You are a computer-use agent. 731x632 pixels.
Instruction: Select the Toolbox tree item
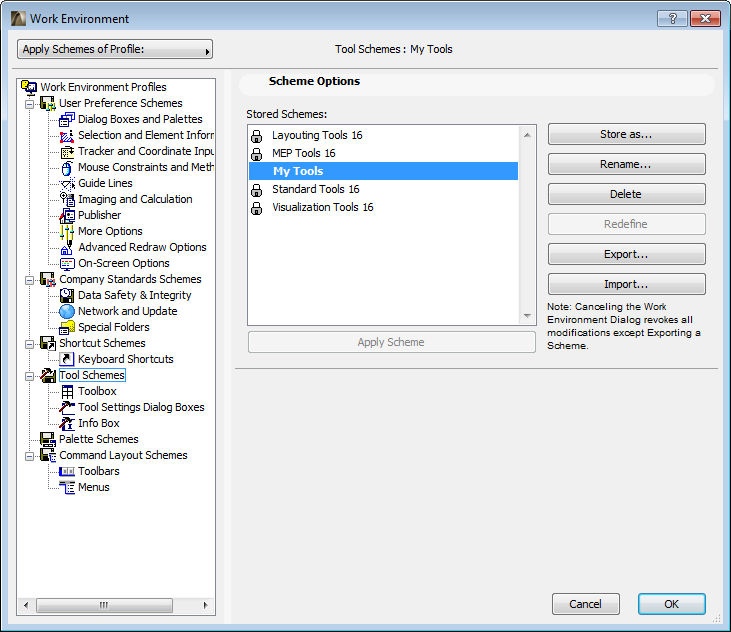97,392
